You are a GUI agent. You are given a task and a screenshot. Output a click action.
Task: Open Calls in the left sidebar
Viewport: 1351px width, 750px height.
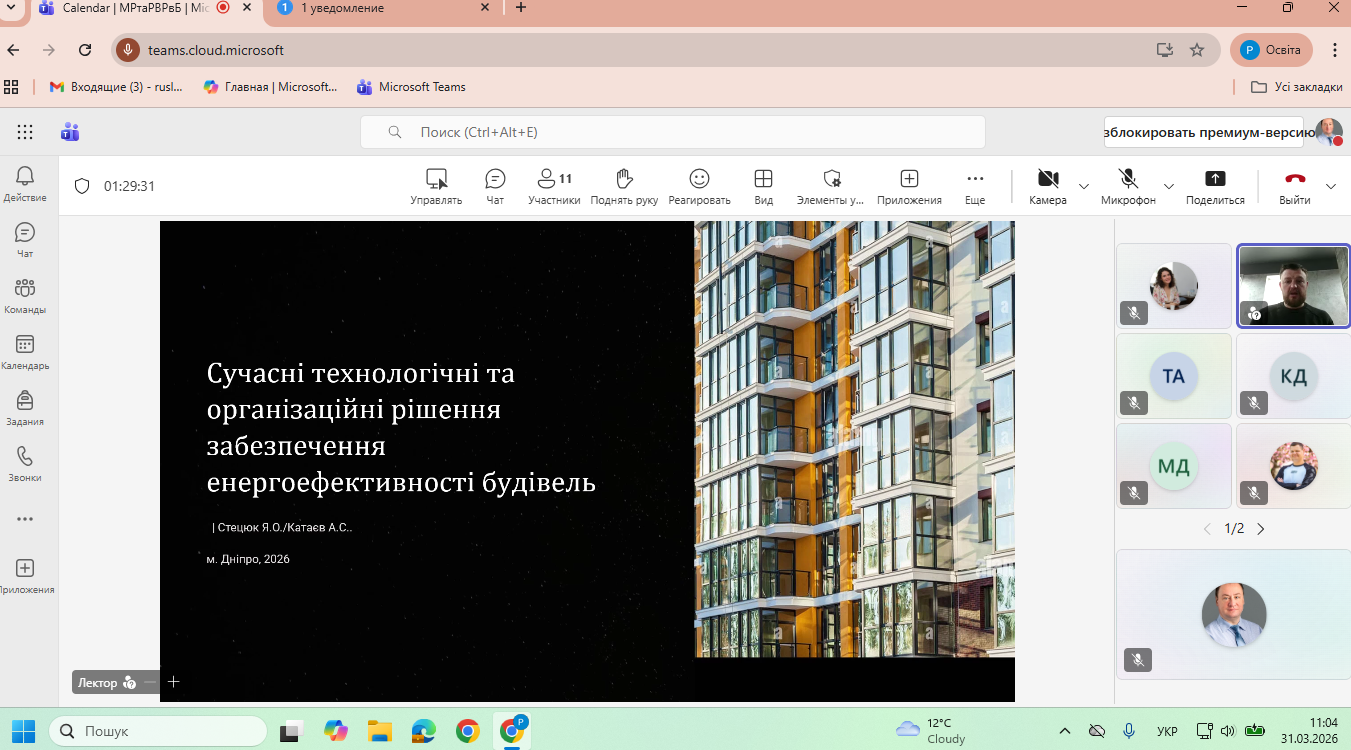coord(25,463)
